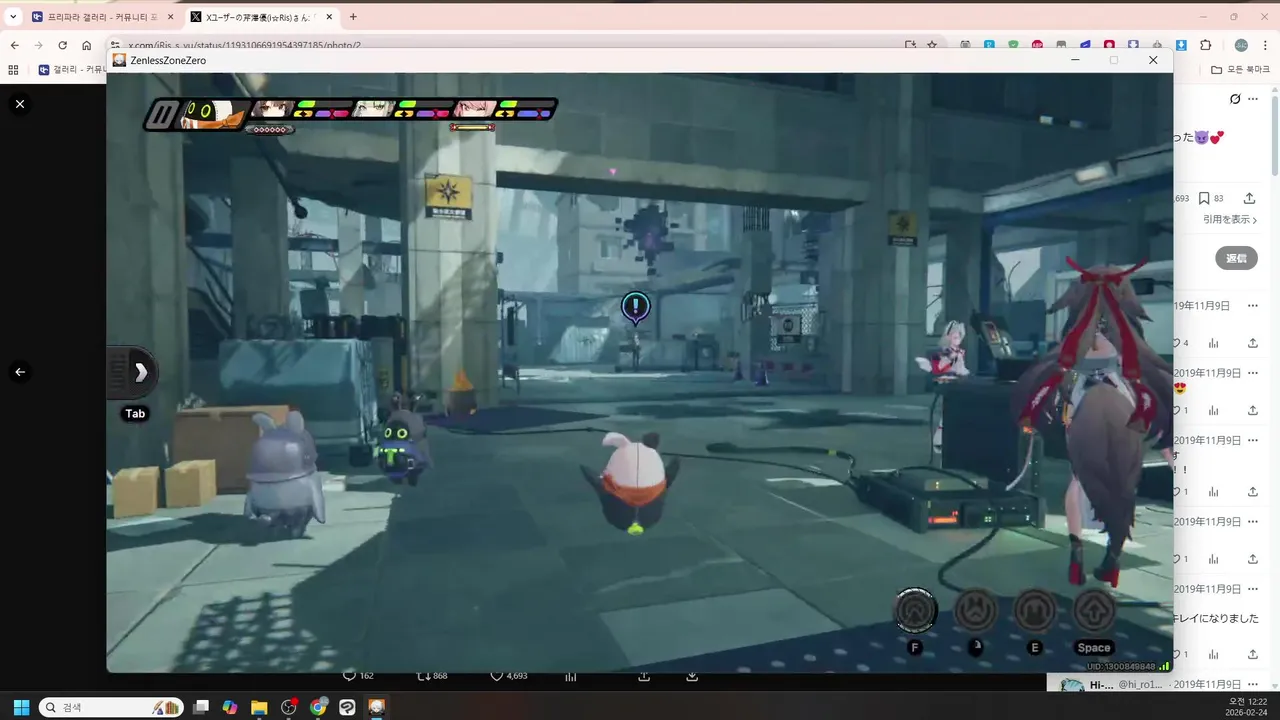Select the dark-haired second character portrait
Screen dimensions: 1280x720
[x=270, y=108]
